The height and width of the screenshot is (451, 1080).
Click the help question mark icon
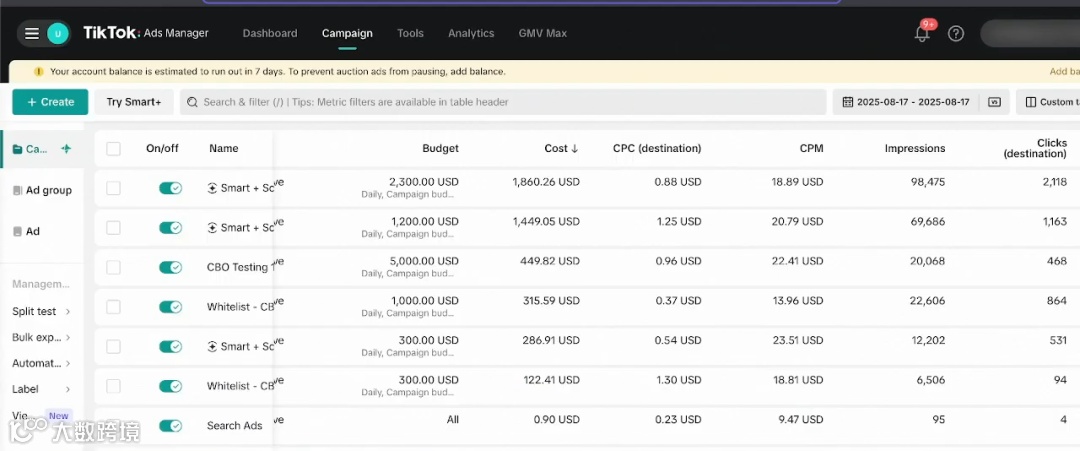pyautogui.click(x=956, y=34)
